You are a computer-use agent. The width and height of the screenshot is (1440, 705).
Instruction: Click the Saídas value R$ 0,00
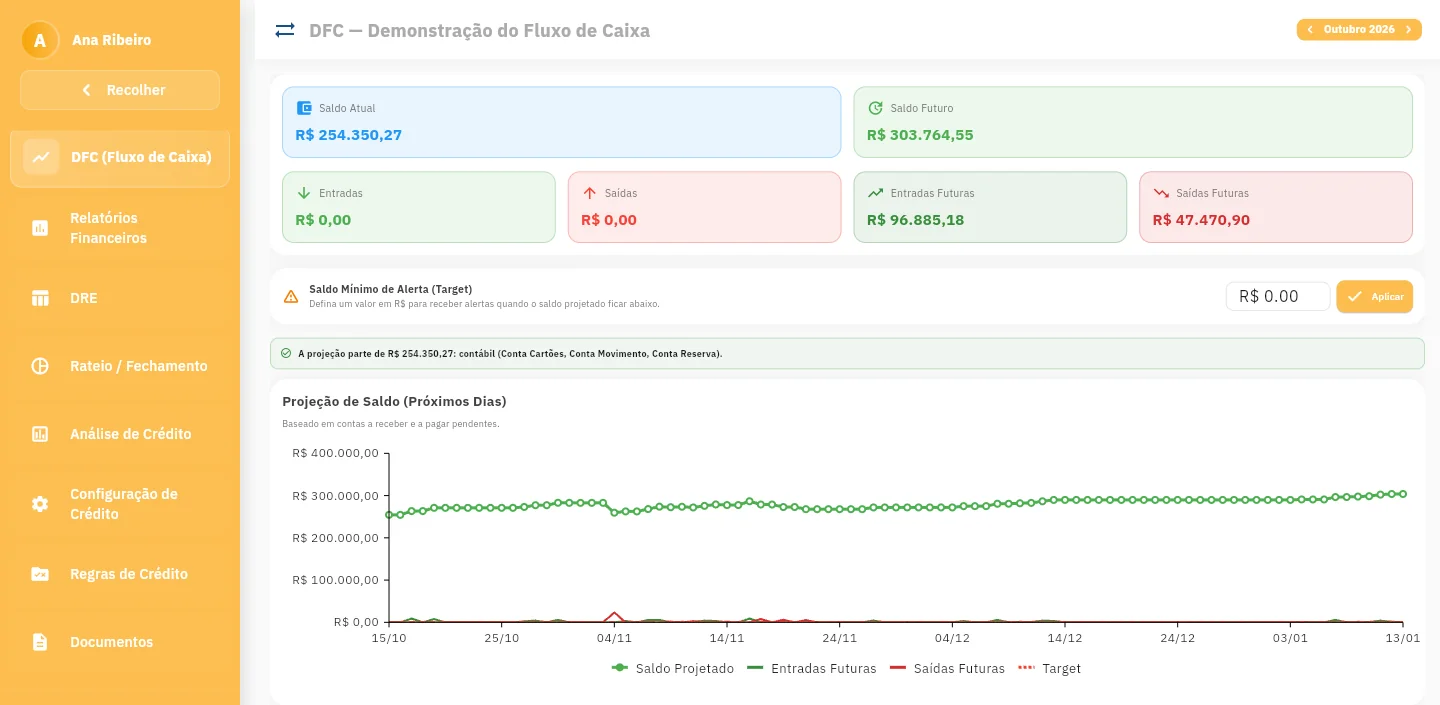point(609,220)
